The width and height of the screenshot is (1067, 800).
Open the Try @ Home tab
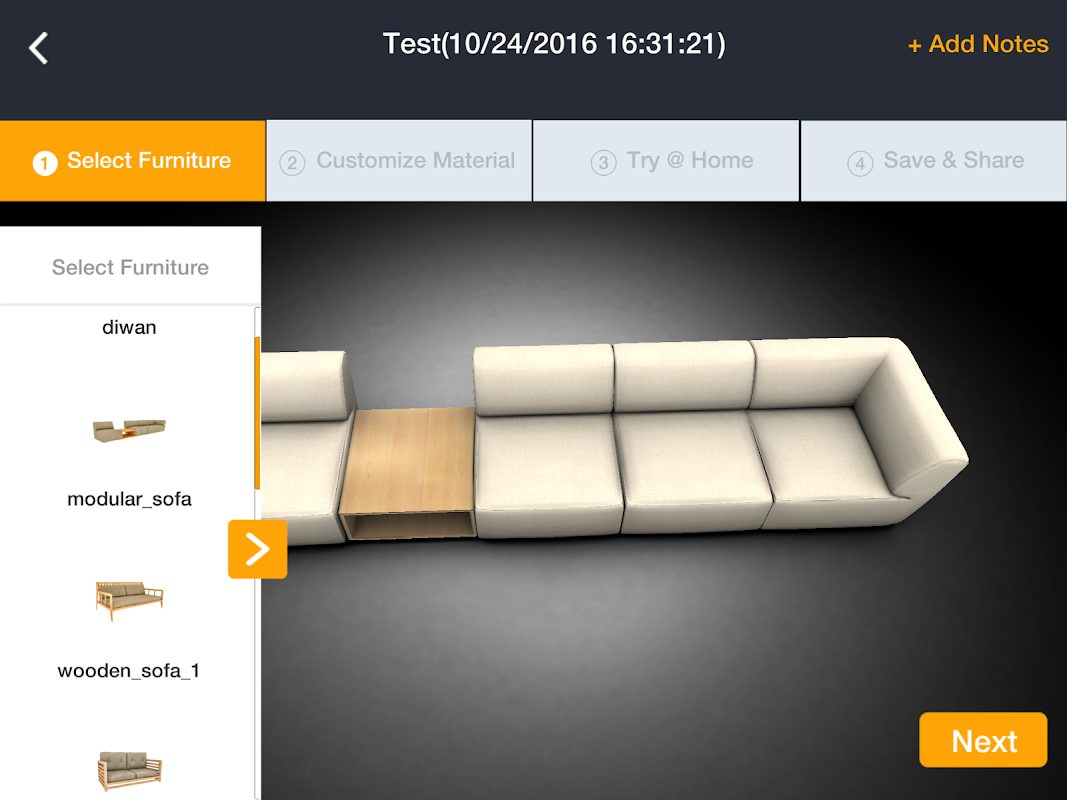pyautogui.click(x=666, y=161)
